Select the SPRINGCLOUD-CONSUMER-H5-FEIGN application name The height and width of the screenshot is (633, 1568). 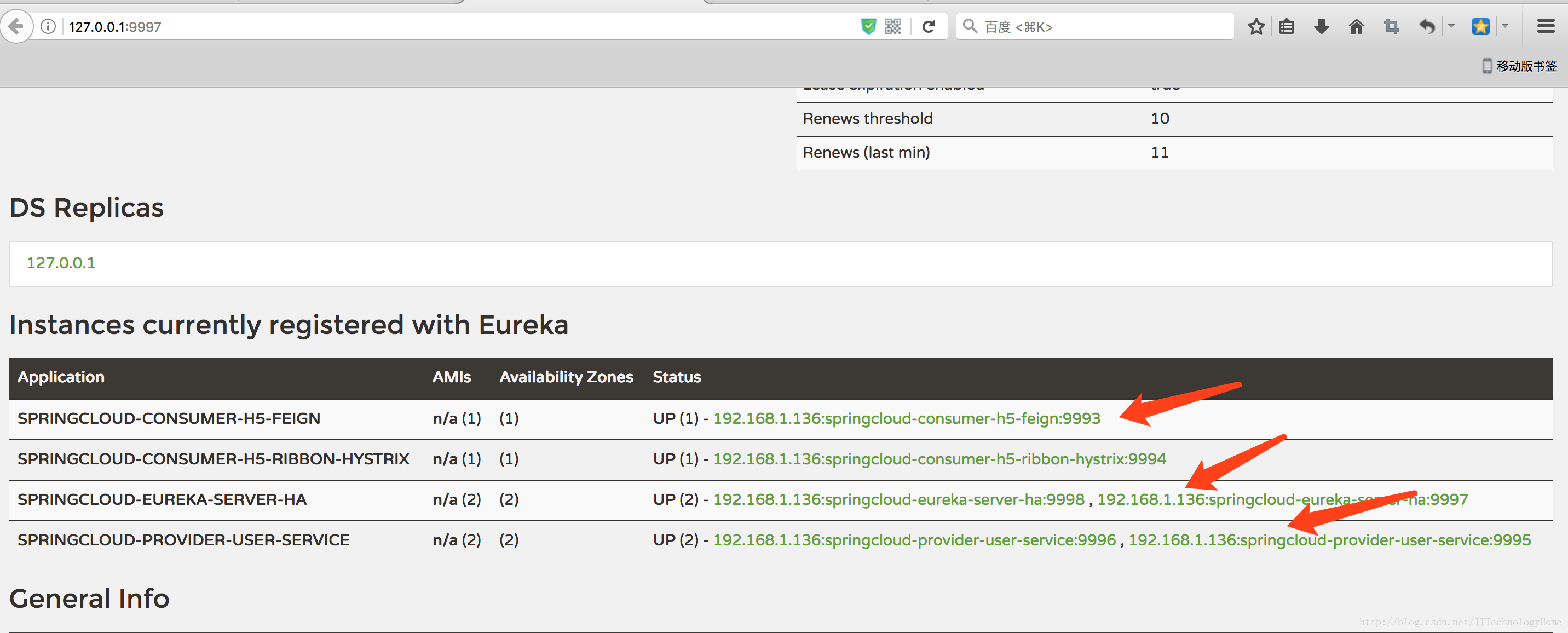pyautogui.click(x=169, y=418)
